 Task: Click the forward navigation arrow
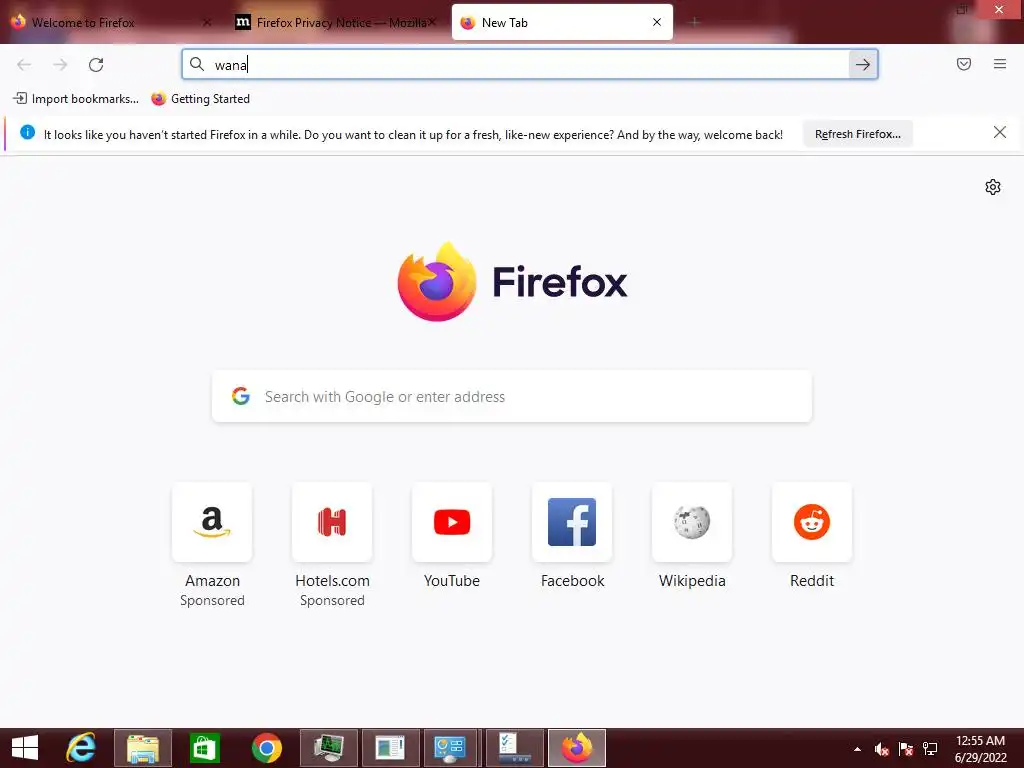click(60, 65)
